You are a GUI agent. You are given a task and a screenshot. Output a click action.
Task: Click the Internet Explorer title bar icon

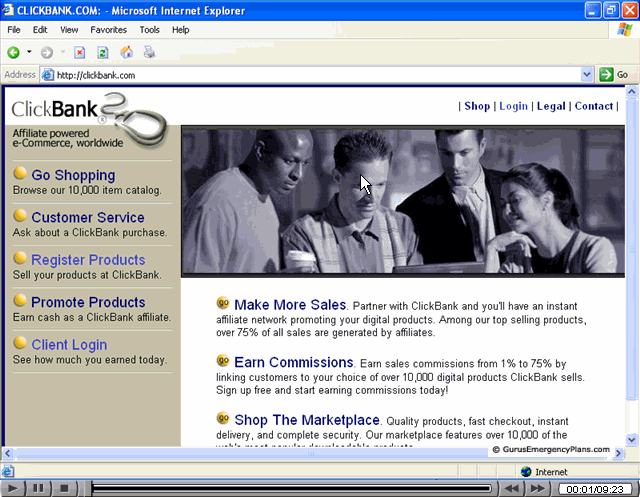(8, 10)
